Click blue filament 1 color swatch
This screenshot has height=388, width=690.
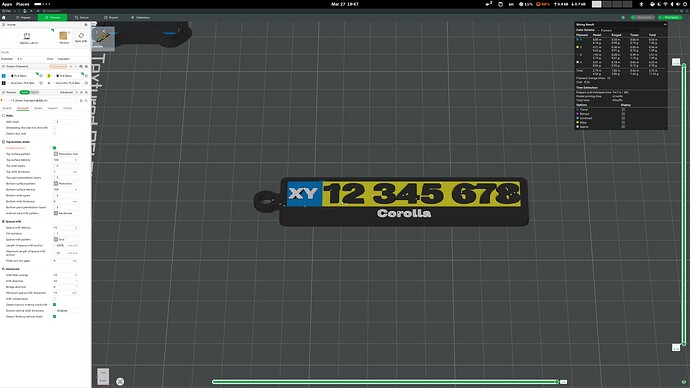(4, 76)
